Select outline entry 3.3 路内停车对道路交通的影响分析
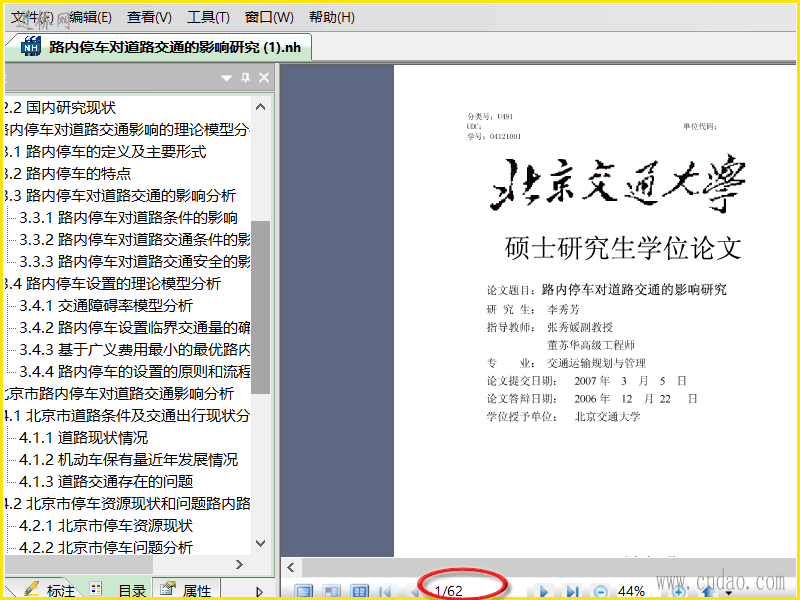The image size is (800, 600). coord(120,195)
